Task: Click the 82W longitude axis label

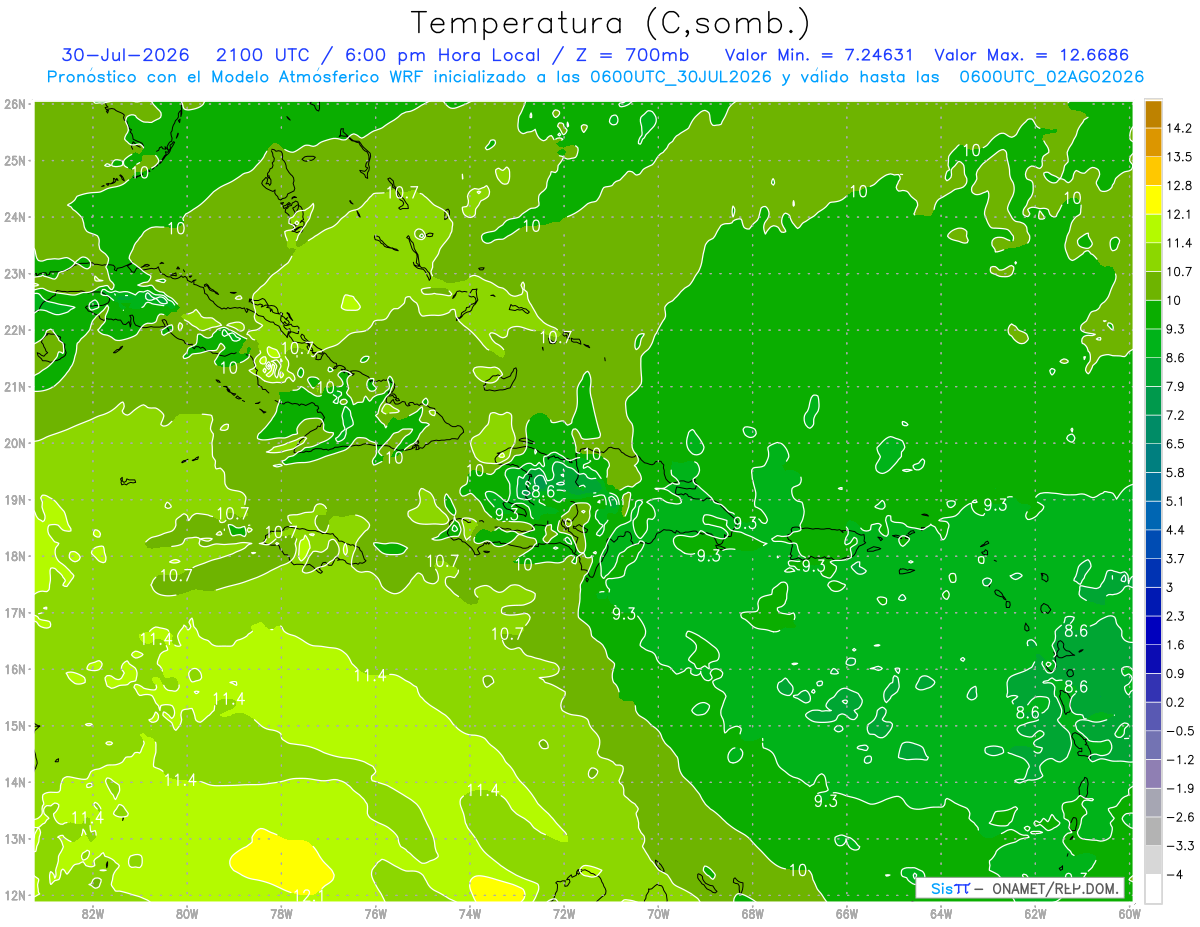Action: click(93, 913)
